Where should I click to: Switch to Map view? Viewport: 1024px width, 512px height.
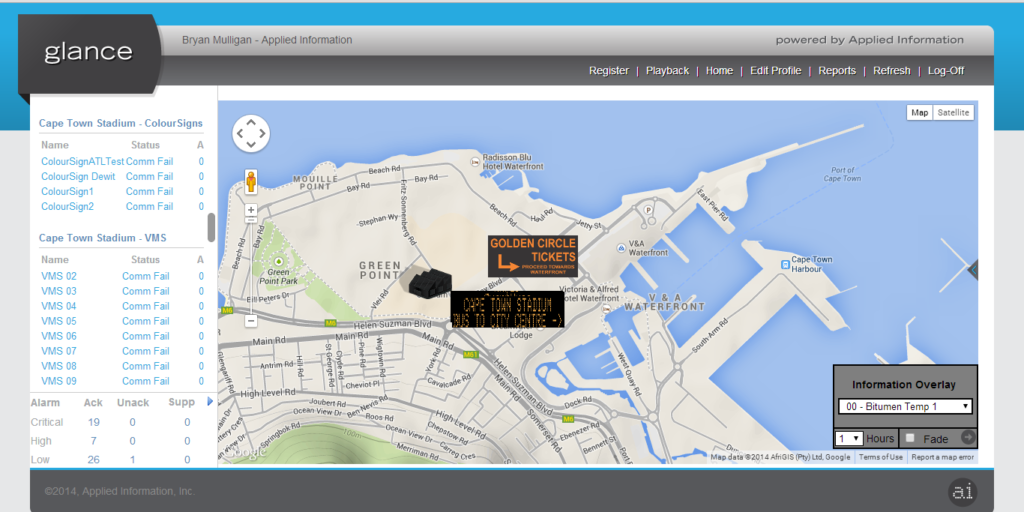click(920, 113)
